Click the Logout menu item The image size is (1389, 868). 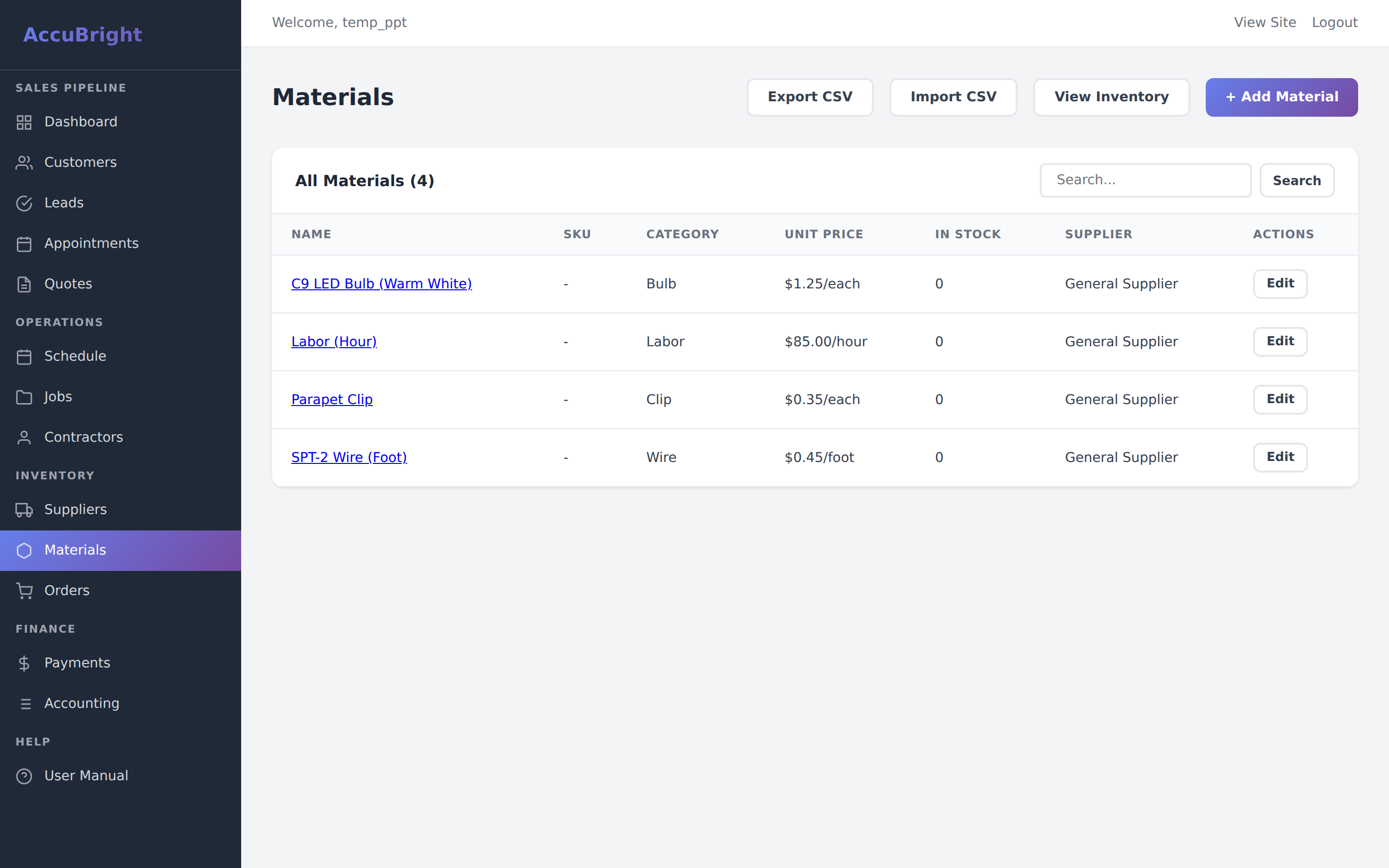pyautogui.click(x=1335, y=22)
